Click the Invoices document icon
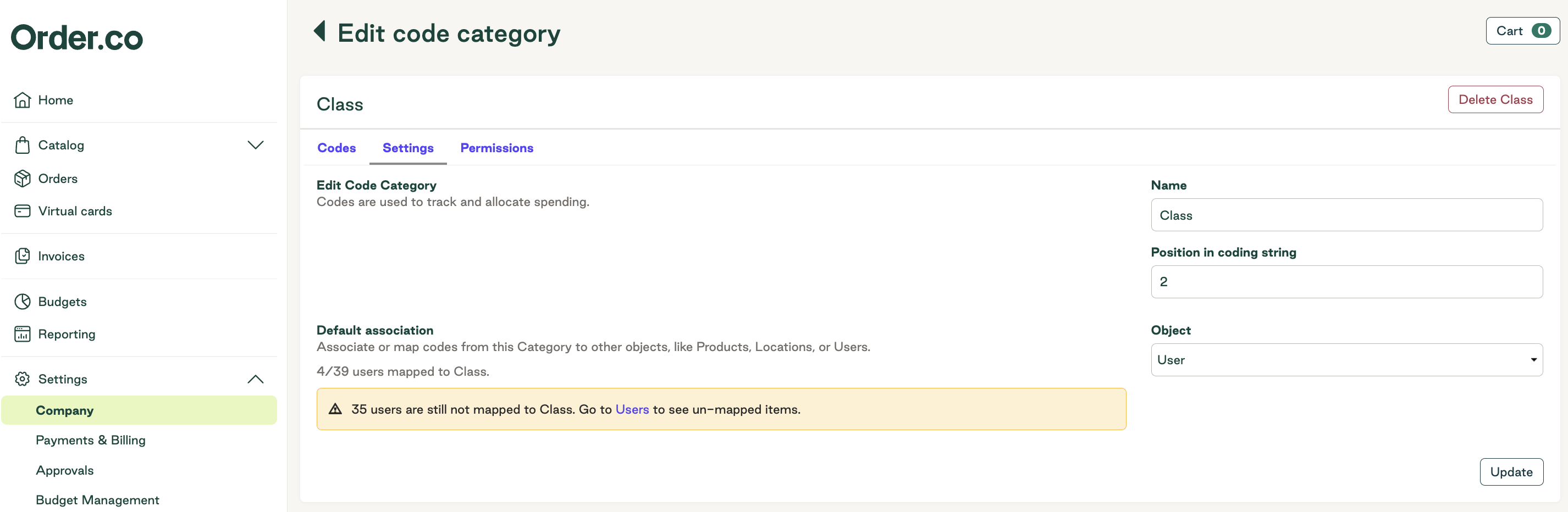This screenshot has width=1568, height=512. coord(23,256)
